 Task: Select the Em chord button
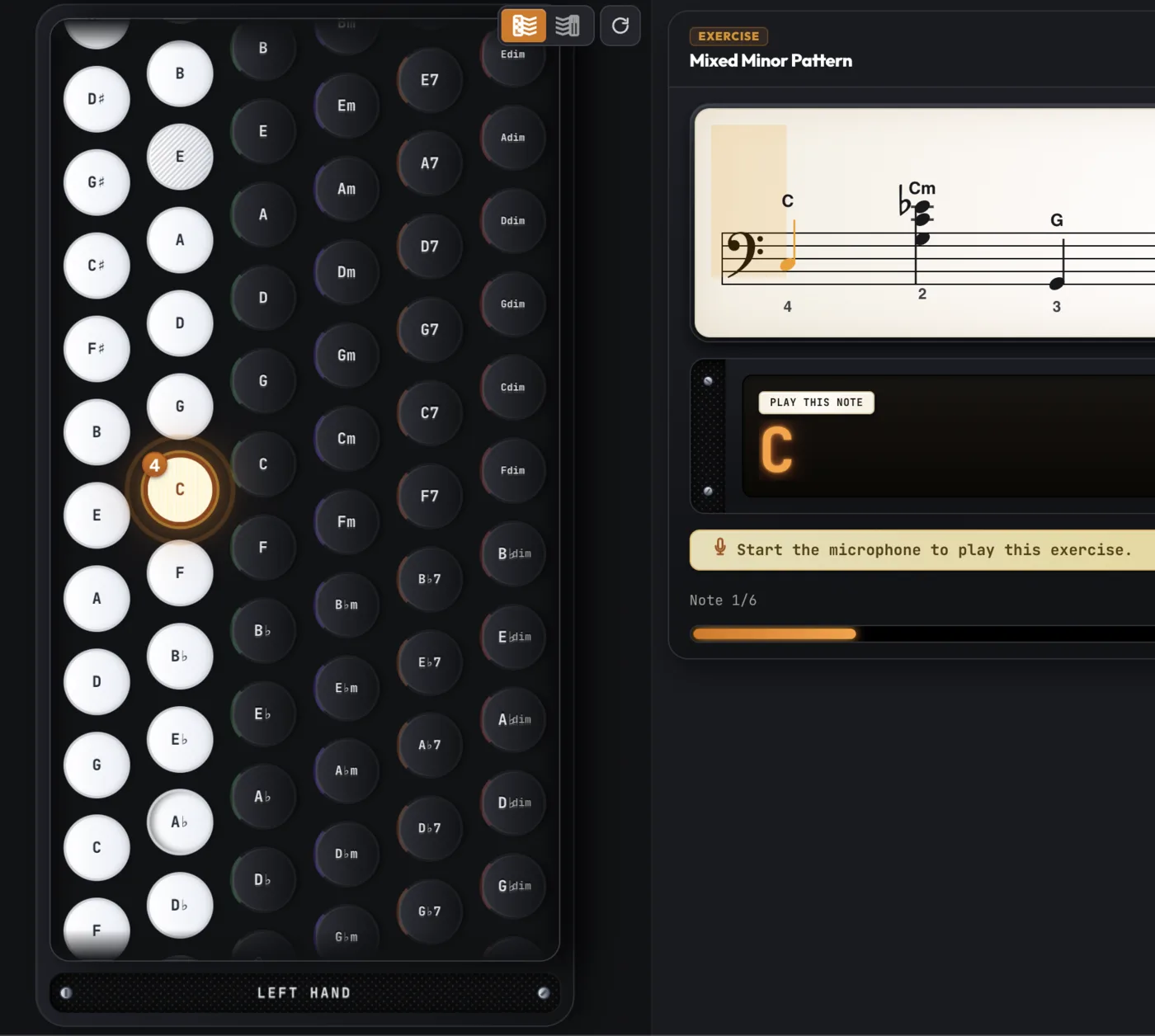[x=346, y=106]
